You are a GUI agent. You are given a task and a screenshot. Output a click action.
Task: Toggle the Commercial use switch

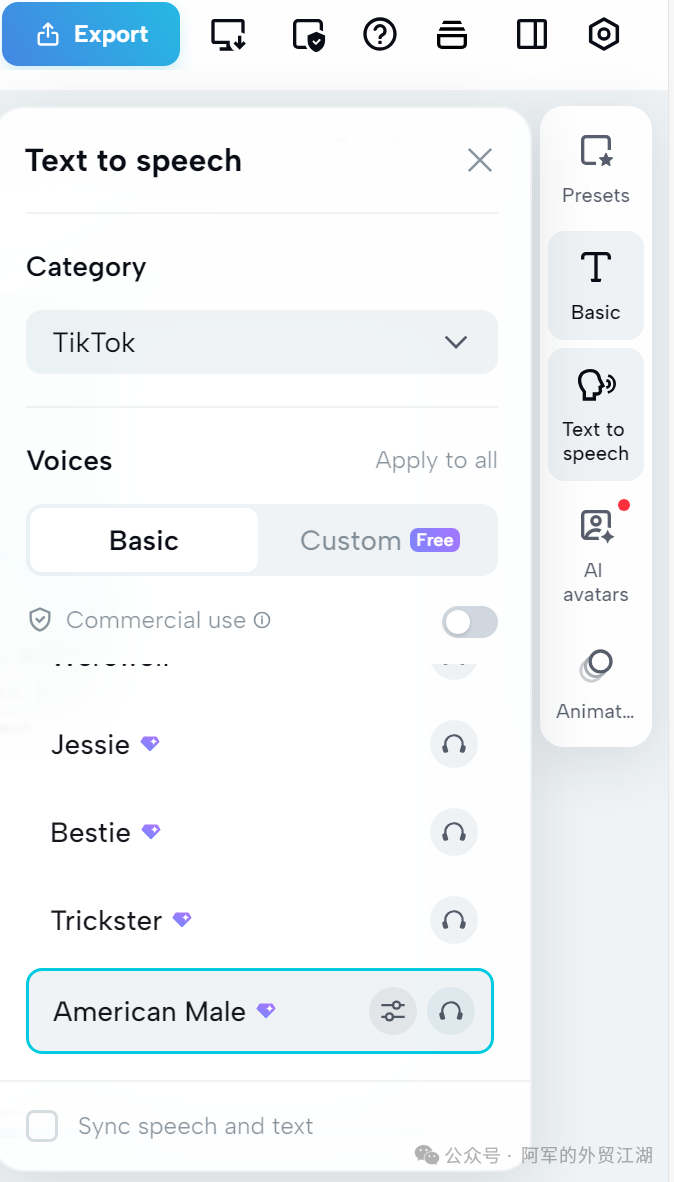[470, 621]
